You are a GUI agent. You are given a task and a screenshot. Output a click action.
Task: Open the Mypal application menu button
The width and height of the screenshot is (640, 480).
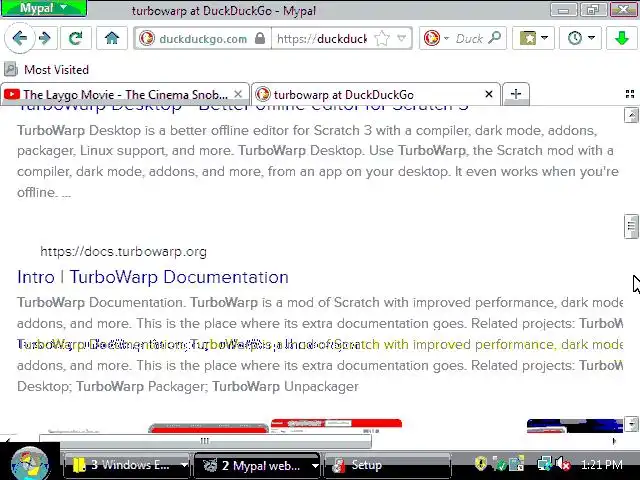tap(44, 8)
